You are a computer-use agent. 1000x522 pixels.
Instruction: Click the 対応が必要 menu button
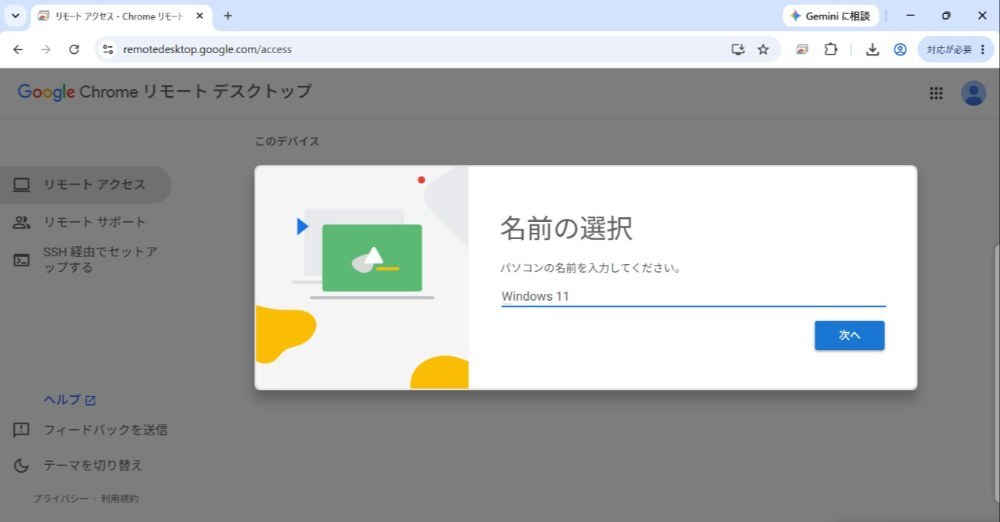[x=955, y=49]
